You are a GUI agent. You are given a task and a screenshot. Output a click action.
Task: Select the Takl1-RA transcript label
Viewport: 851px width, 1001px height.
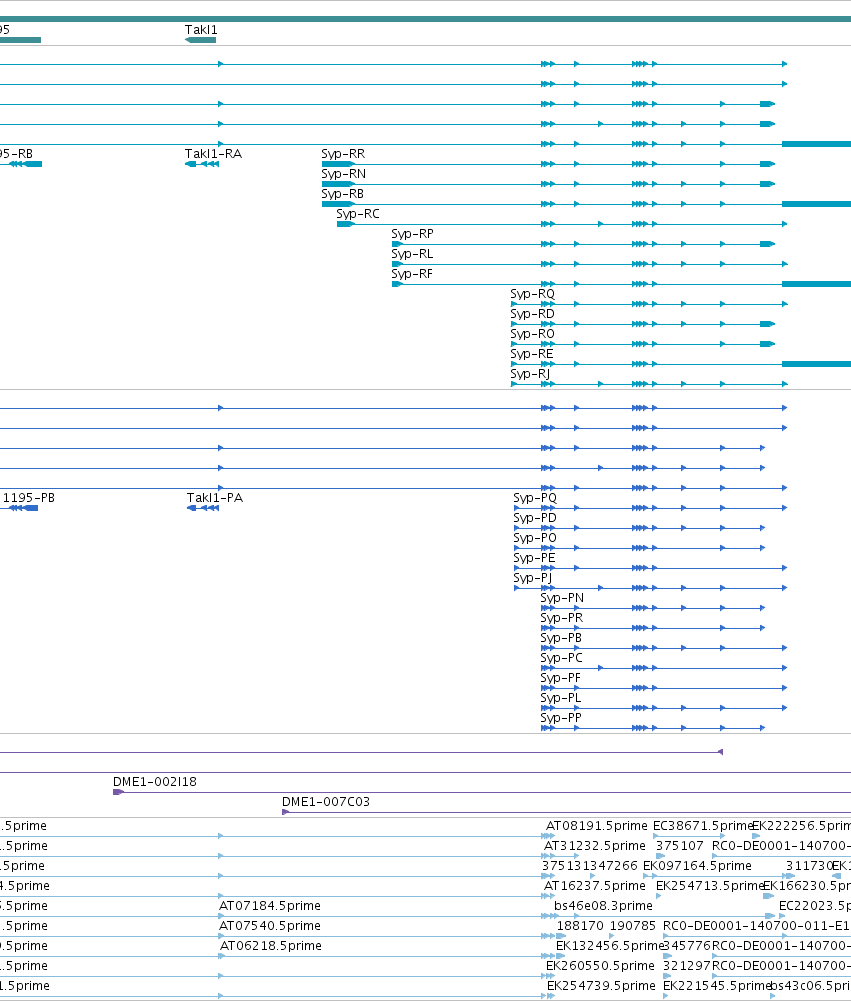[213, 154]
